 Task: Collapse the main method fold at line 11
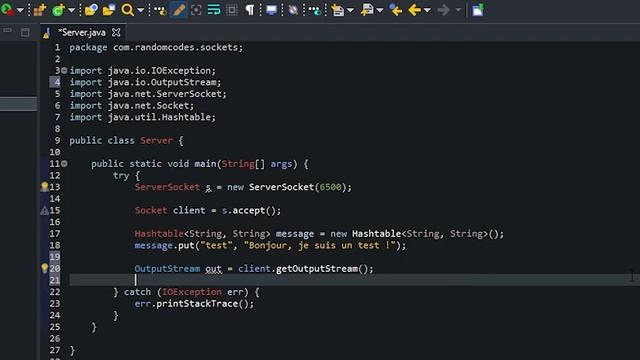(64, 164)
